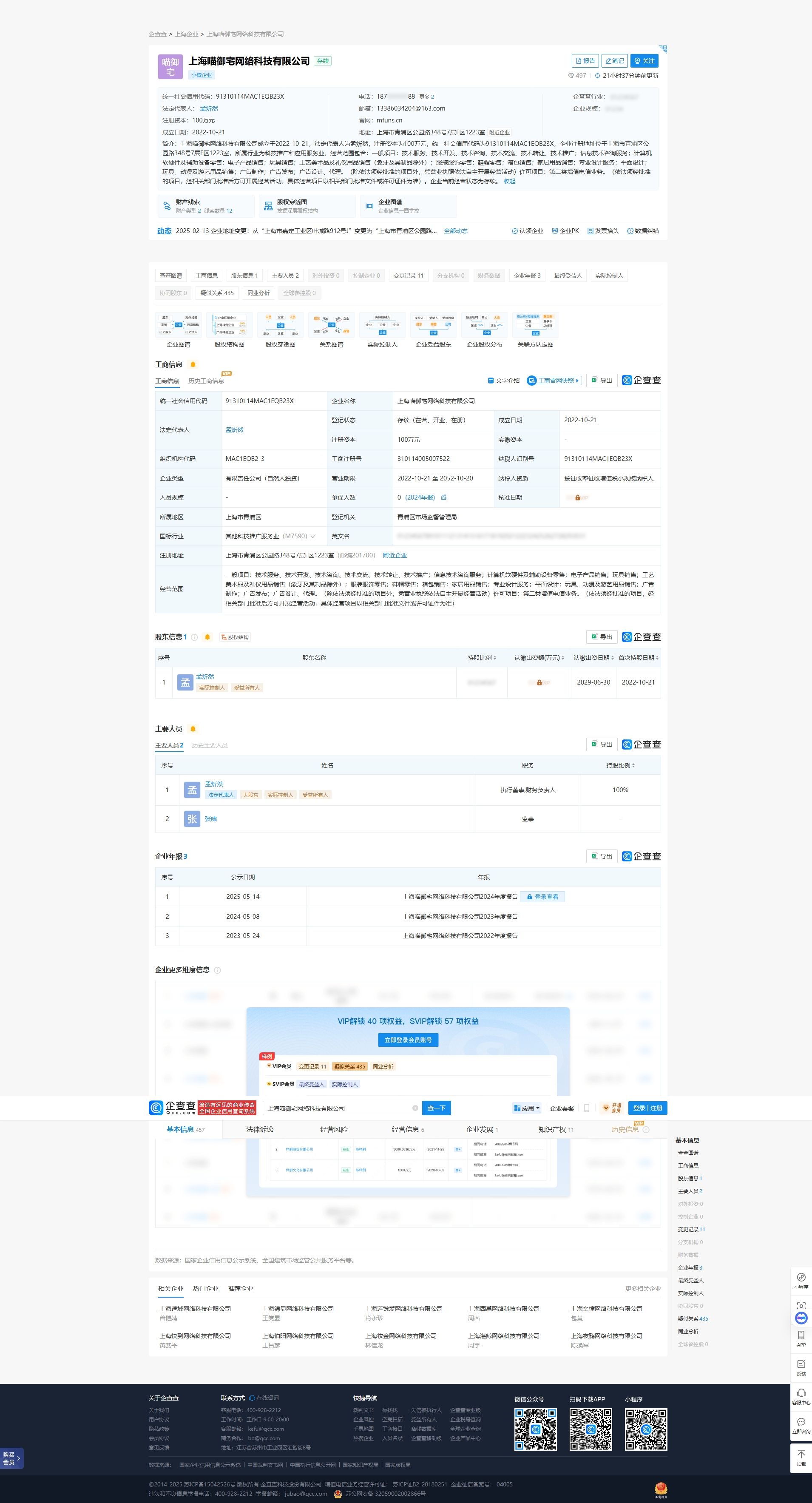Switch to 历史主要人员 tab
Viewport: 812px width, 1503px height.
[210, 746]
